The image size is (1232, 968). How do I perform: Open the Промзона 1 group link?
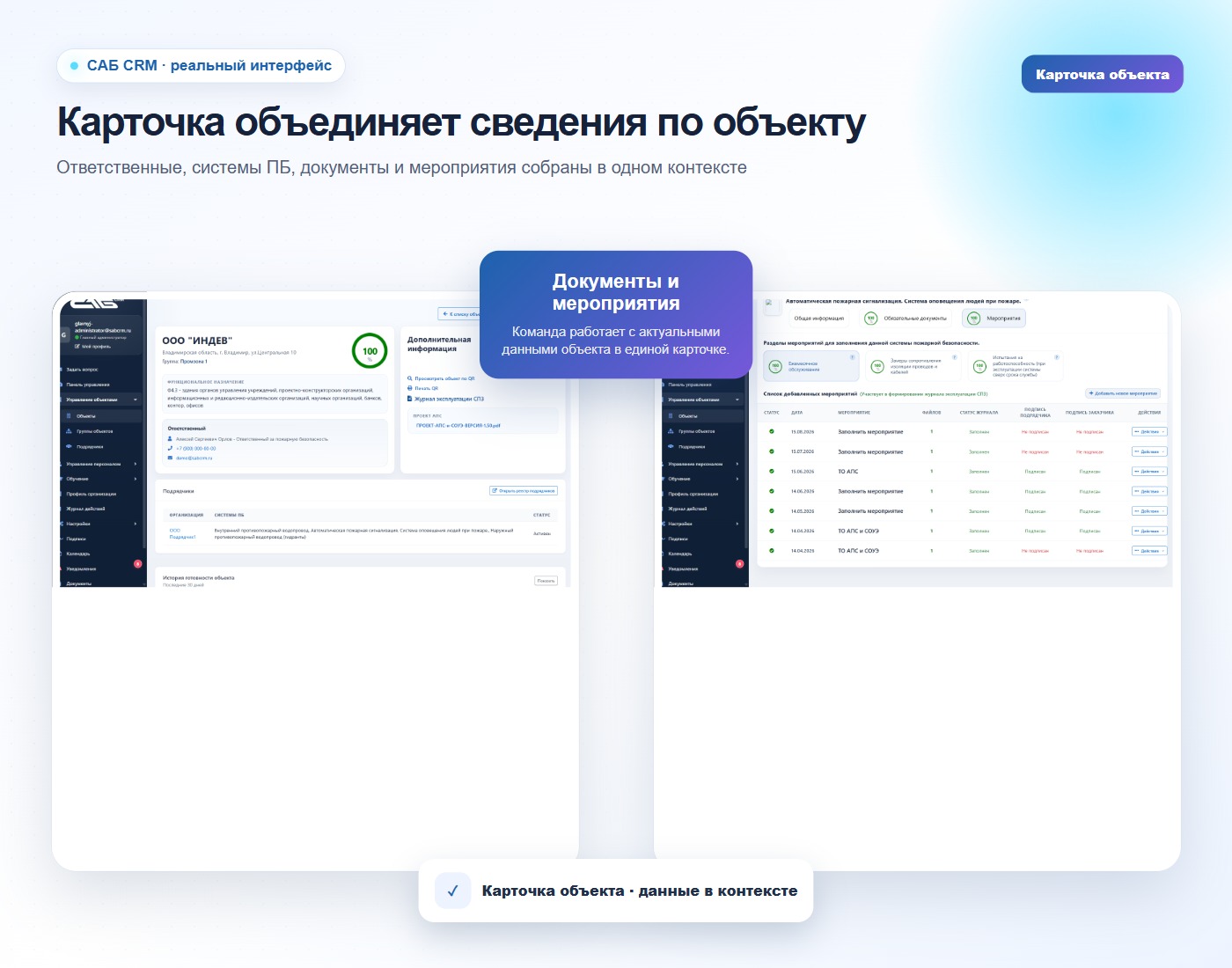[194, 362]
